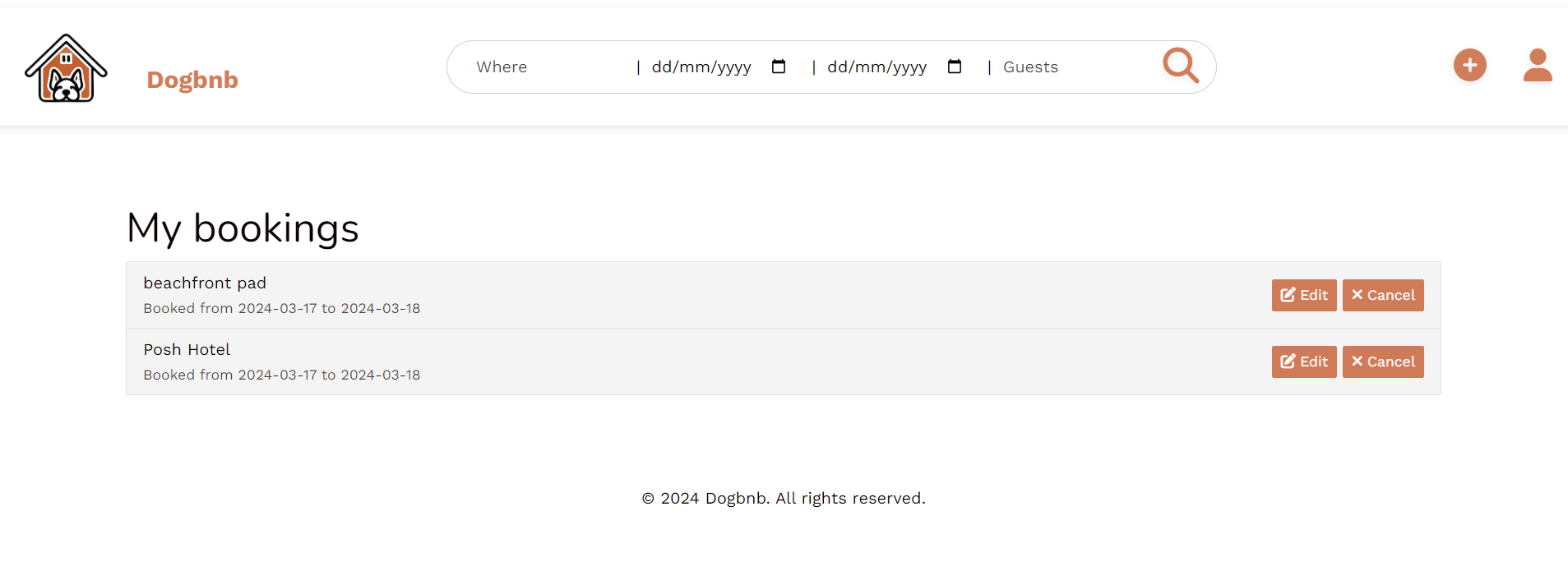Image resolution: width=1568 pixels, height=571 pixels.
Task: Click the My bookings heading
Action: (x=243, y=228)
